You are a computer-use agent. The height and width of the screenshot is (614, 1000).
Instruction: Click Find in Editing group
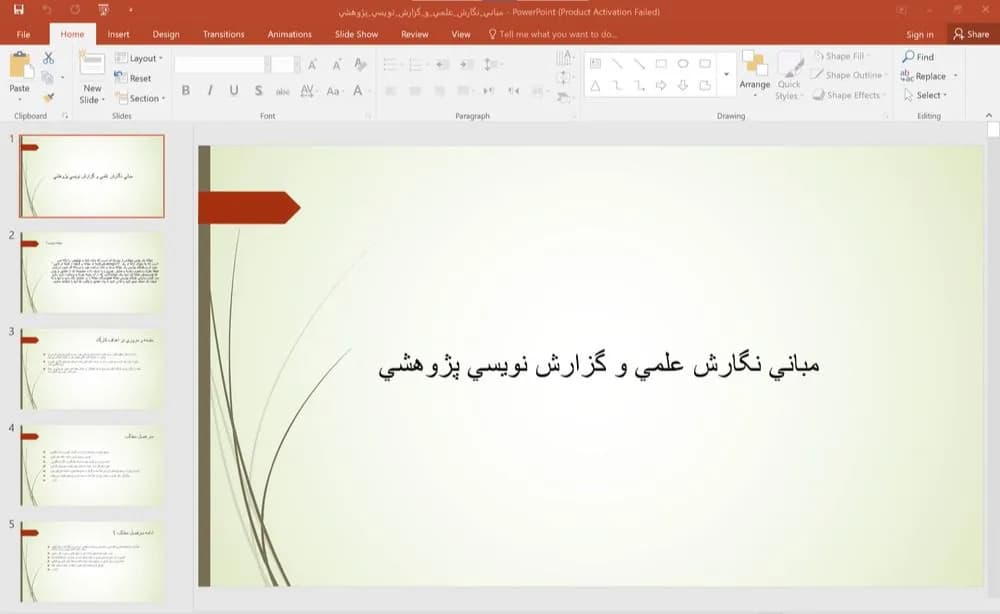pos(918,57)
